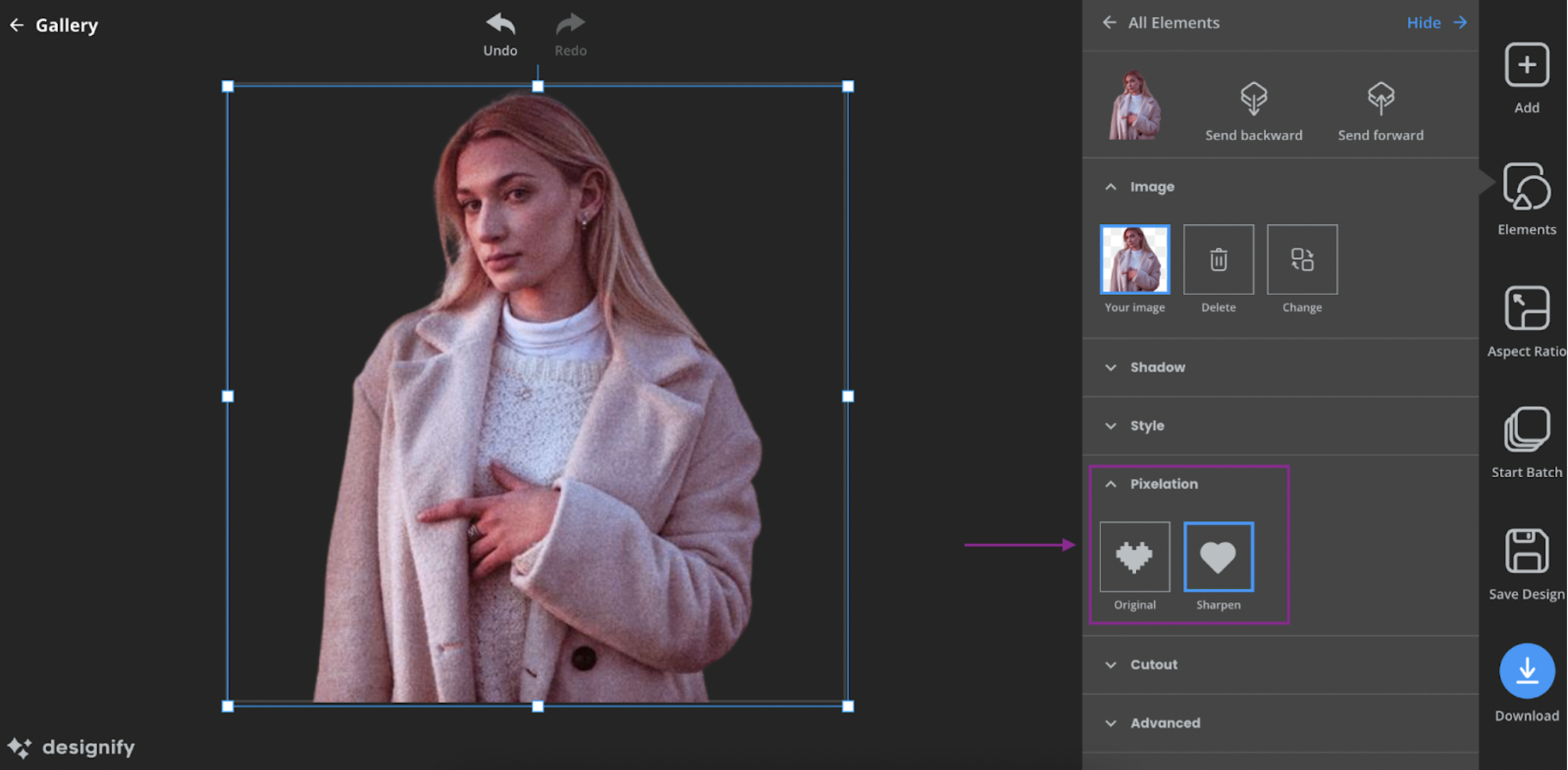Click the Hide panel link
Viewport: 1568px width, 770px height.
pos(1424,23)
